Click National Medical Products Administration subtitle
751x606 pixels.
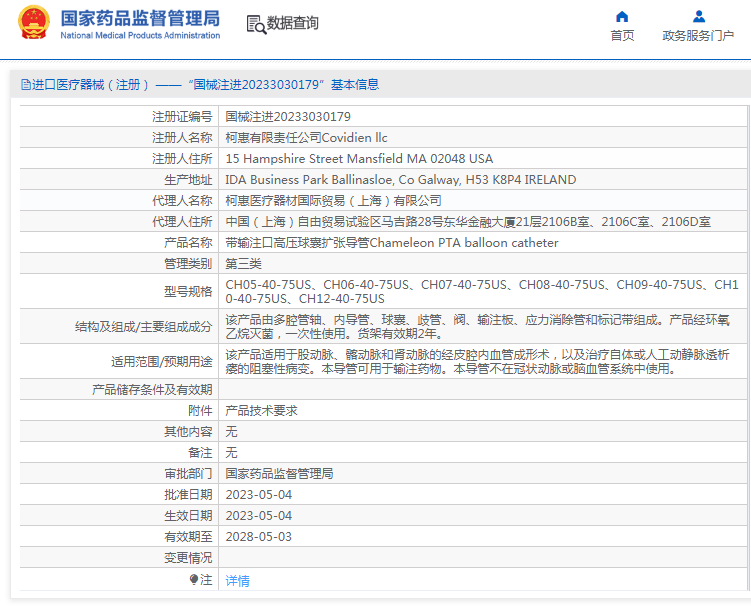(x=140, y=35)
